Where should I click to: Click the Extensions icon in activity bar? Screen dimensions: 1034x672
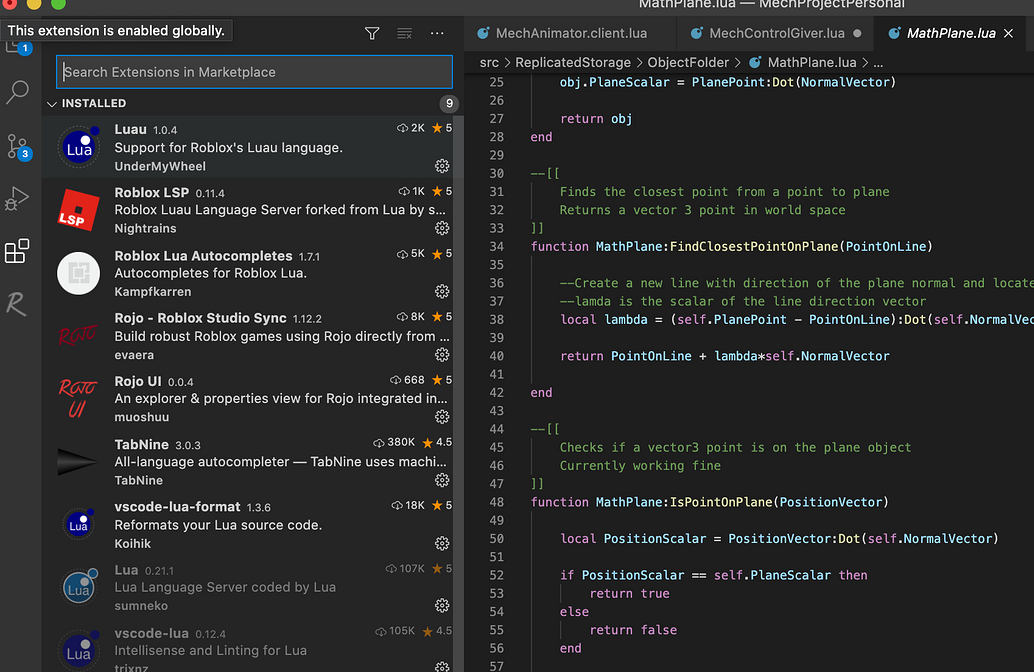tap(17, 252)
